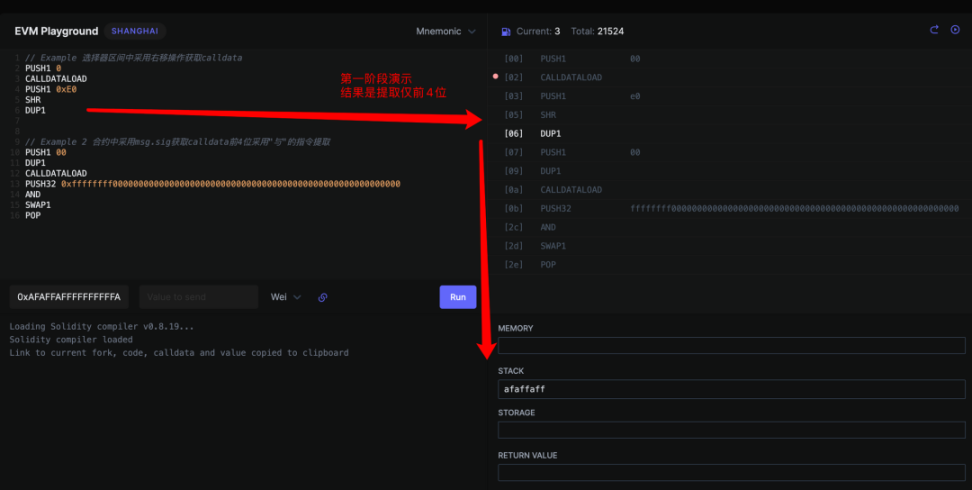This screenshot has width=972, height=490.
Task: Click the SHANGHAI fork badge
Action: click(135, 31)
